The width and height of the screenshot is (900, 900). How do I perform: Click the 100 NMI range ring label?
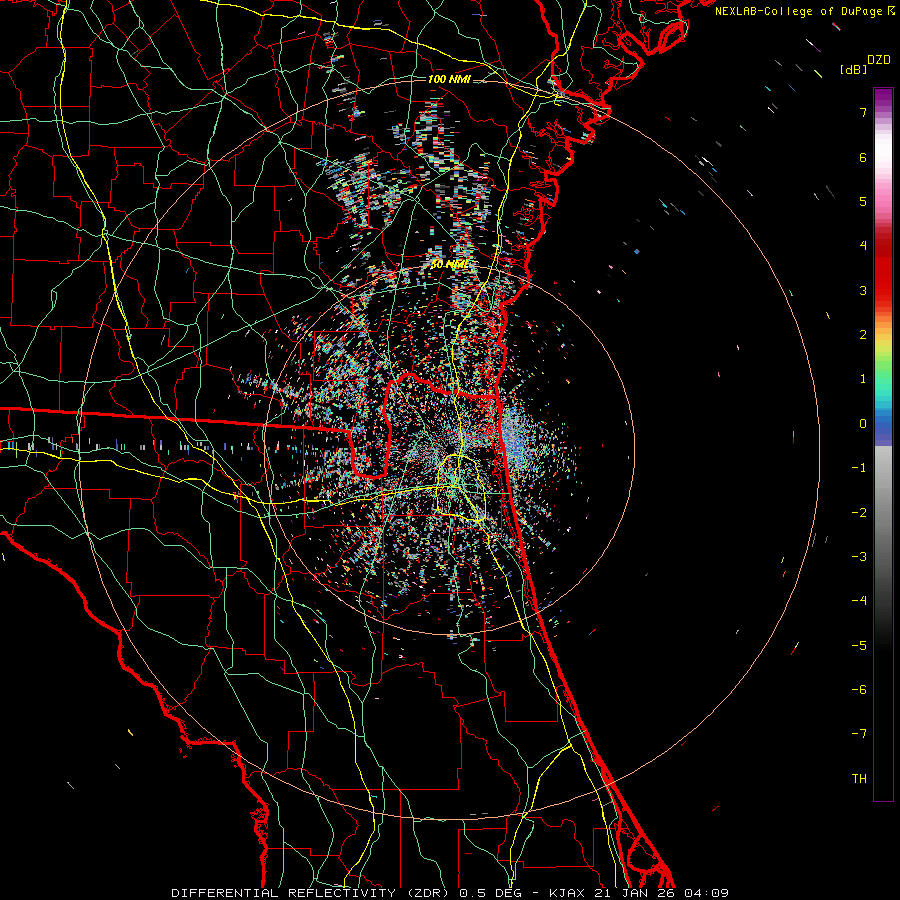(449, 79)
